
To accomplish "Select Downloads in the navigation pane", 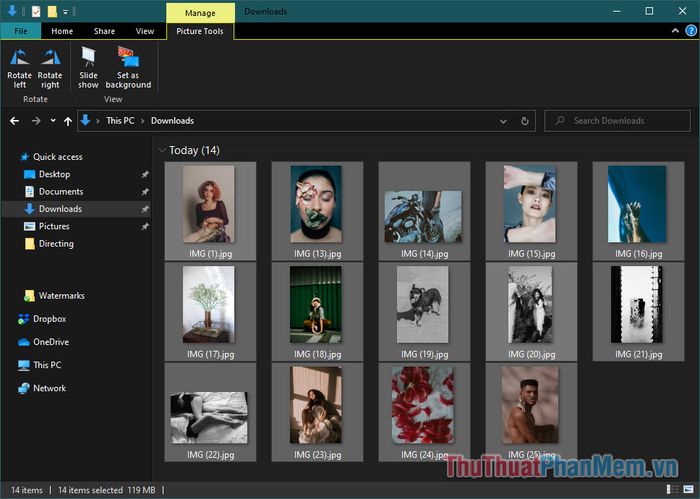I will (60, 209).
